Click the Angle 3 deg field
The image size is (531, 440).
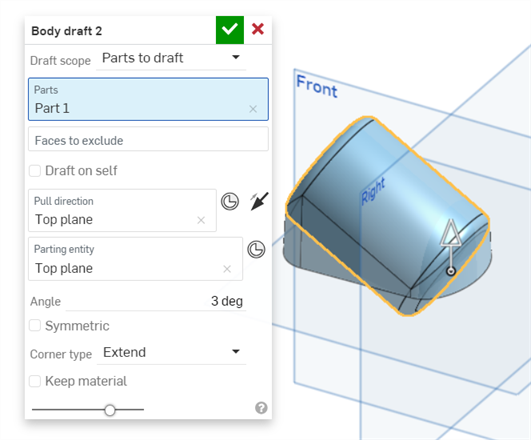[x=156, y=301]
